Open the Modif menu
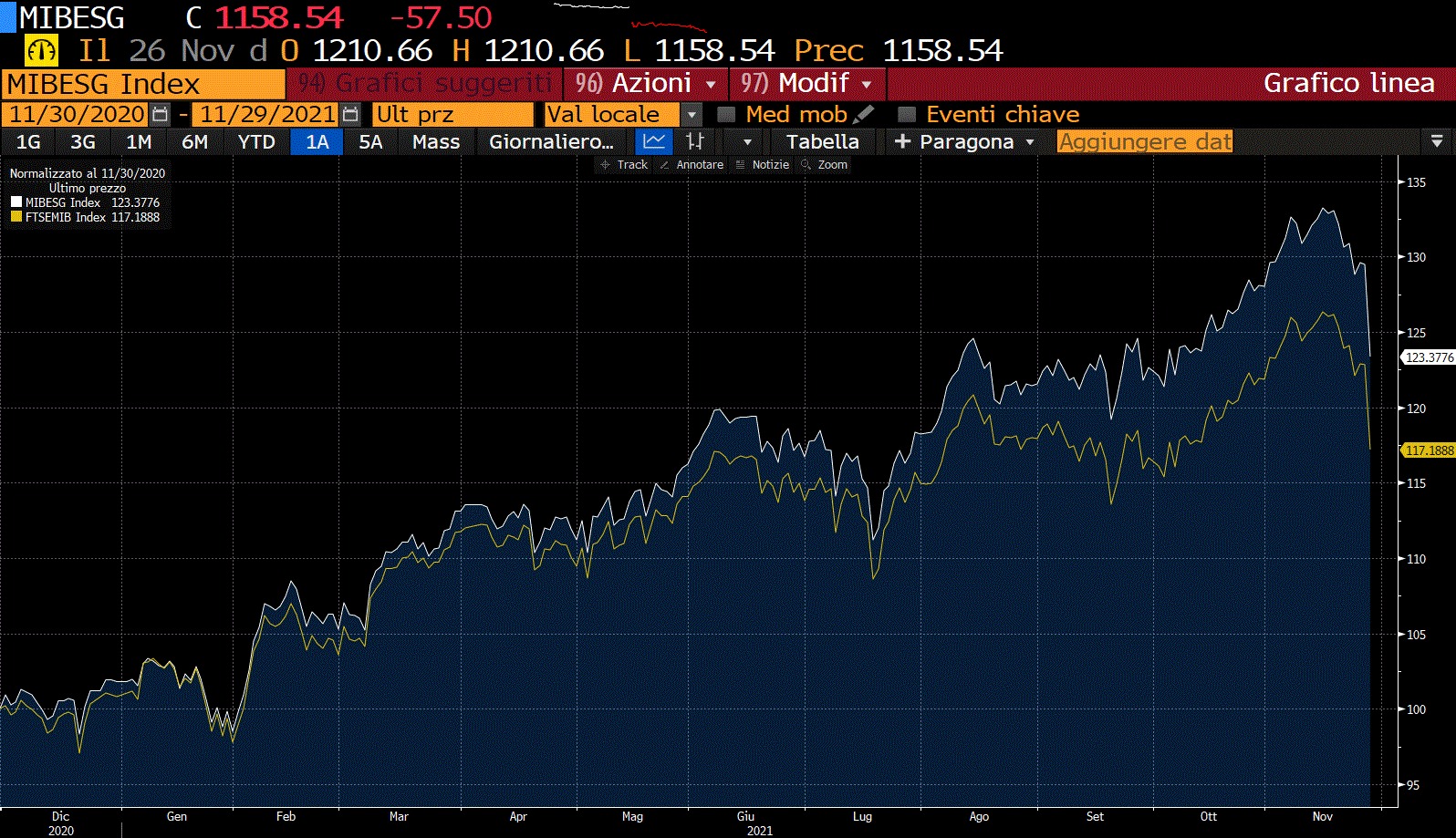Image resolution: width=1456 pixels, height=838 pixels. [x=806, y=83]
